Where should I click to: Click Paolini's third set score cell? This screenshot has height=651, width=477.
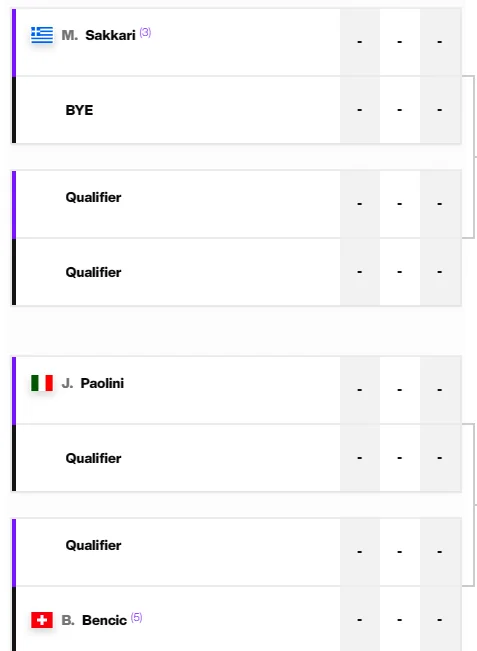coord(440,390)
